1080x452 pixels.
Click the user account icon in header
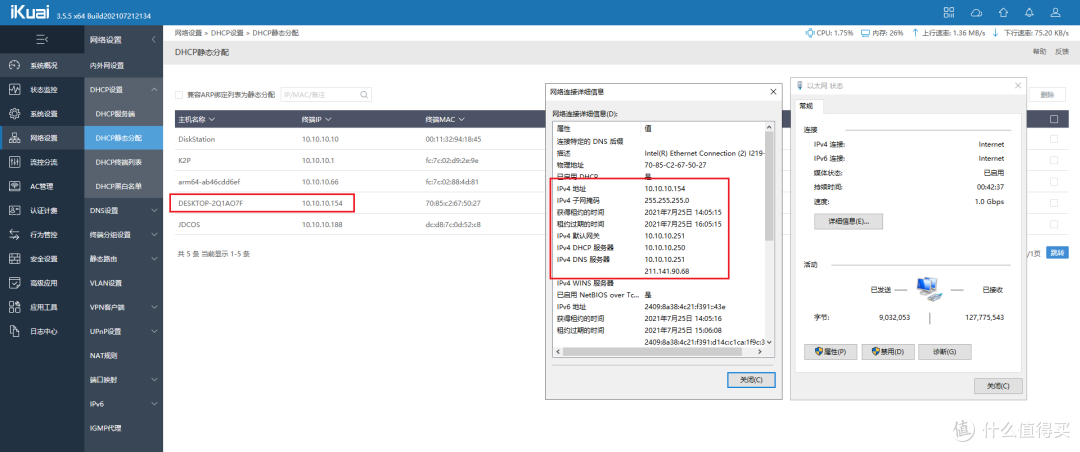(x=1057, y=12)
